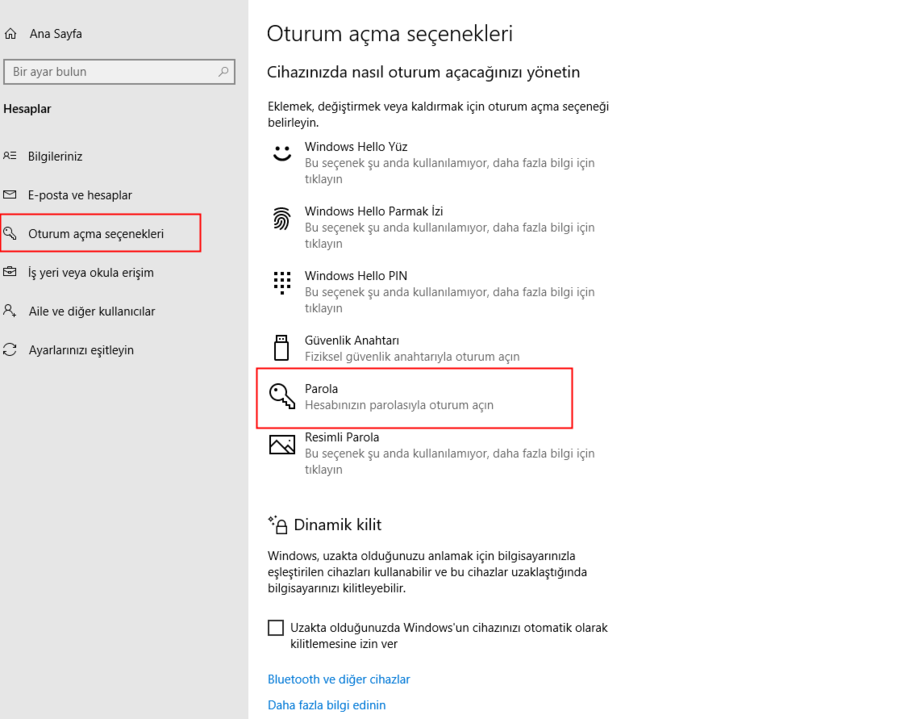
Task: Select Oturum açma seçenekleri in sidebar
Action: pos(96,234)
